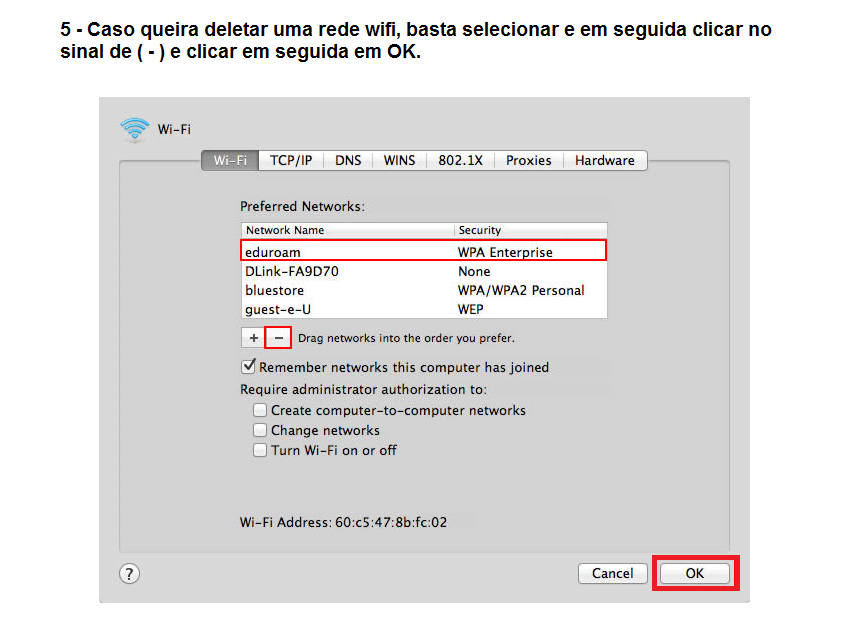The width and height of the screenshot is (844, 642).
Task: Open the DNS tab
Action: pyautogui.click(x=348, y=160)
